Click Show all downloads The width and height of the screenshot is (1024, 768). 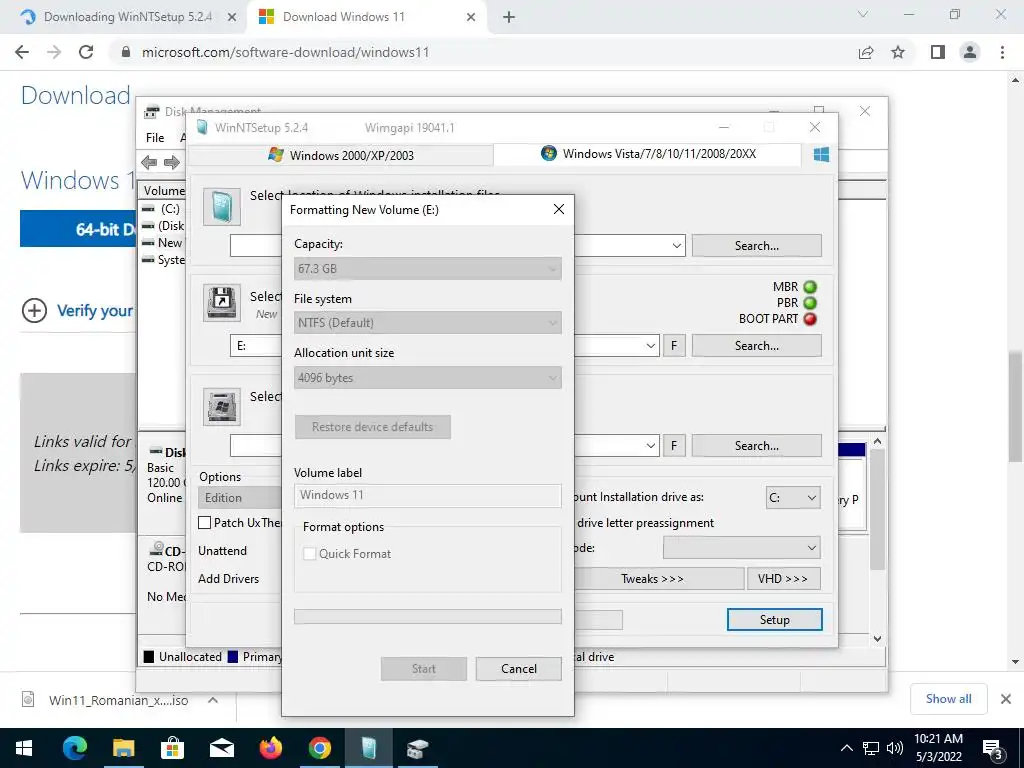(x=948, y=699)
